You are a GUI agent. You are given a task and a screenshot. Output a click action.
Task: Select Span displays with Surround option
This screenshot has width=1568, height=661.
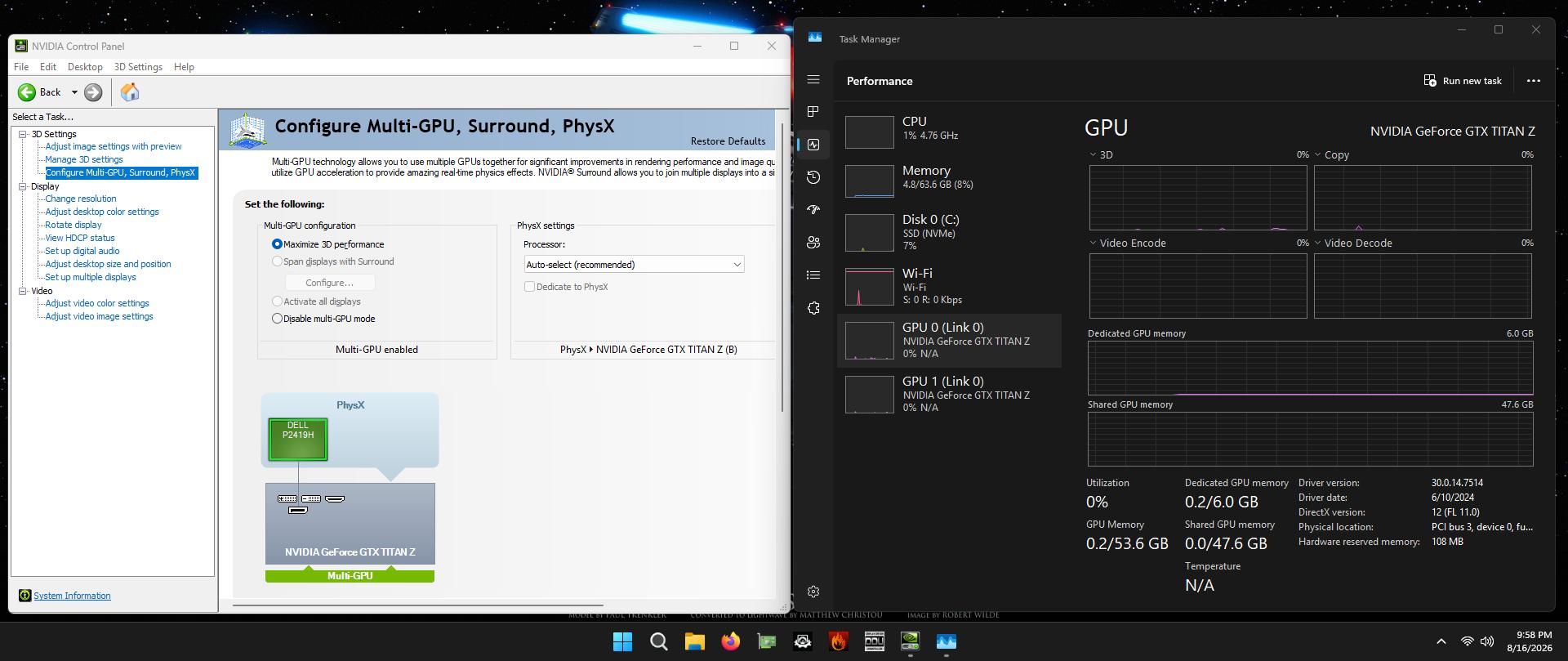[277, 261]
